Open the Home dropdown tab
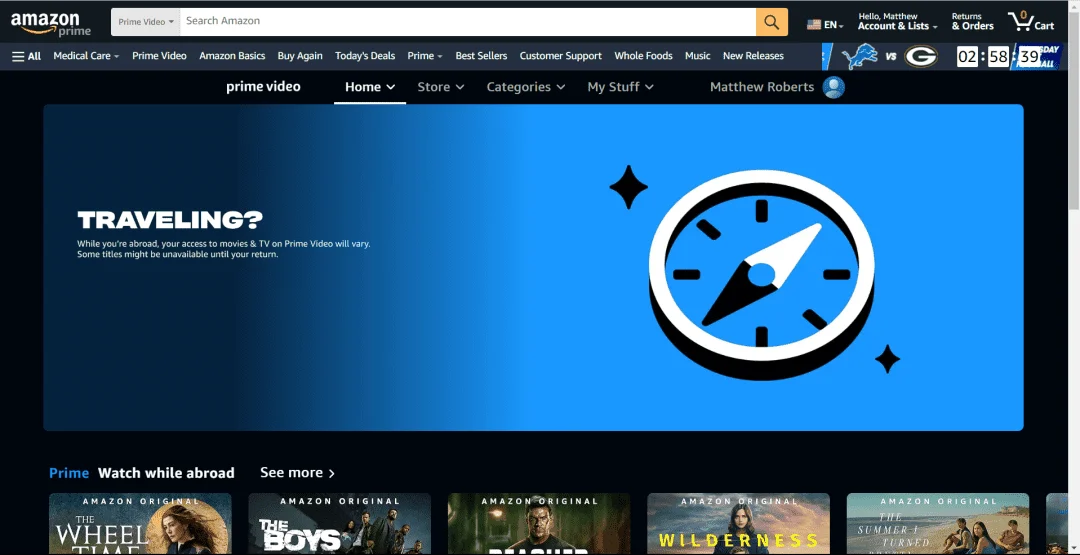The width and height of the screenshot is (1080, 555). [x=370, y=87]
